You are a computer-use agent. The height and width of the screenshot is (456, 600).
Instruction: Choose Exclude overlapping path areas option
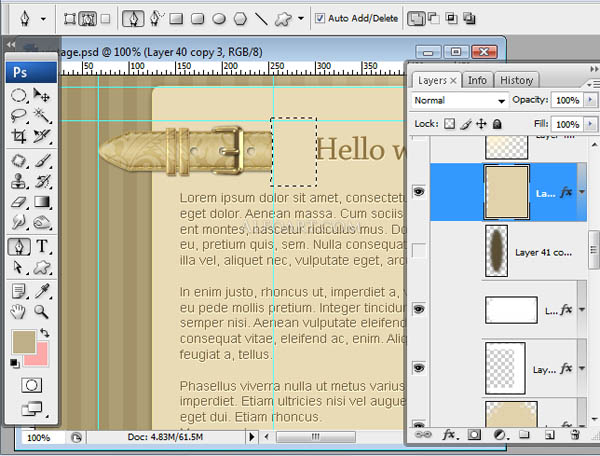[x=470, y=18]
